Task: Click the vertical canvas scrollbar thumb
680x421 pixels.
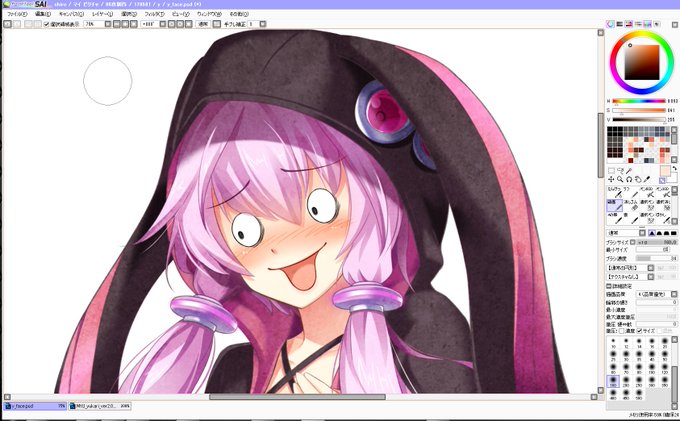Action: tap(601, 145)
